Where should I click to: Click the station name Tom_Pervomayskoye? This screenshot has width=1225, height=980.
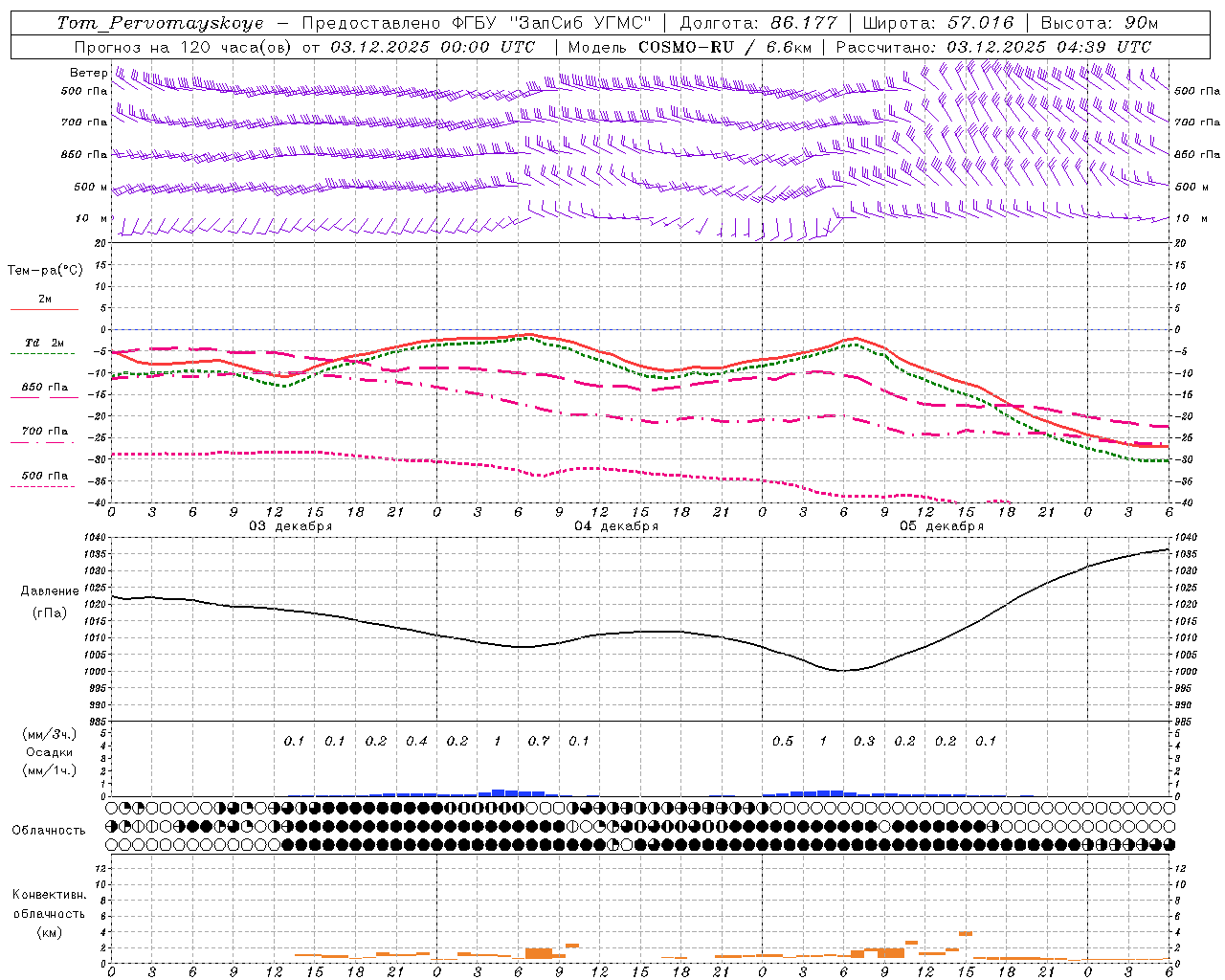point(160,23)
